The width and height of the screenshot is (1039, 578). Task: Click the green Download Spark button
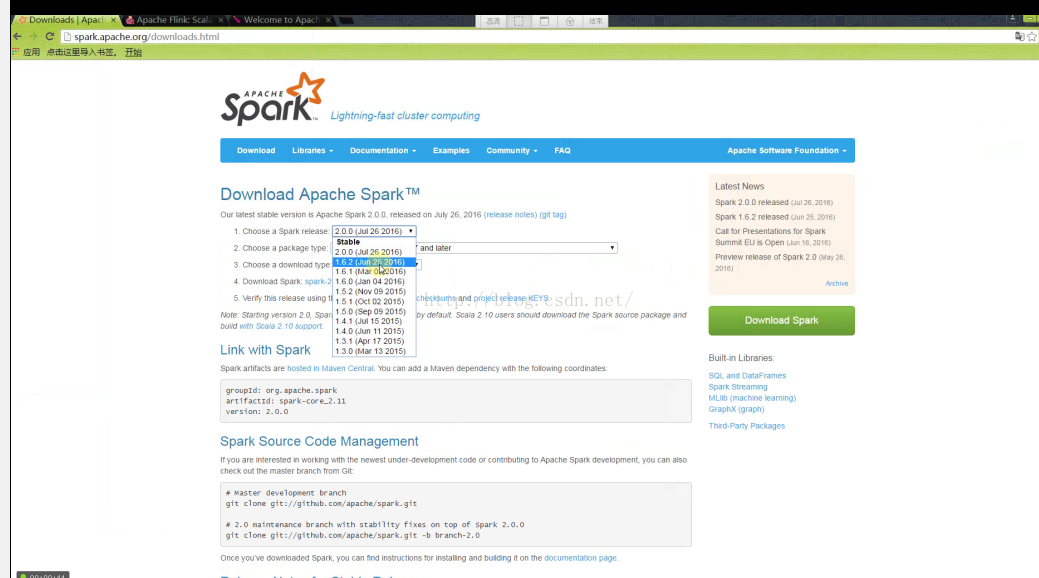pos(781,320)
